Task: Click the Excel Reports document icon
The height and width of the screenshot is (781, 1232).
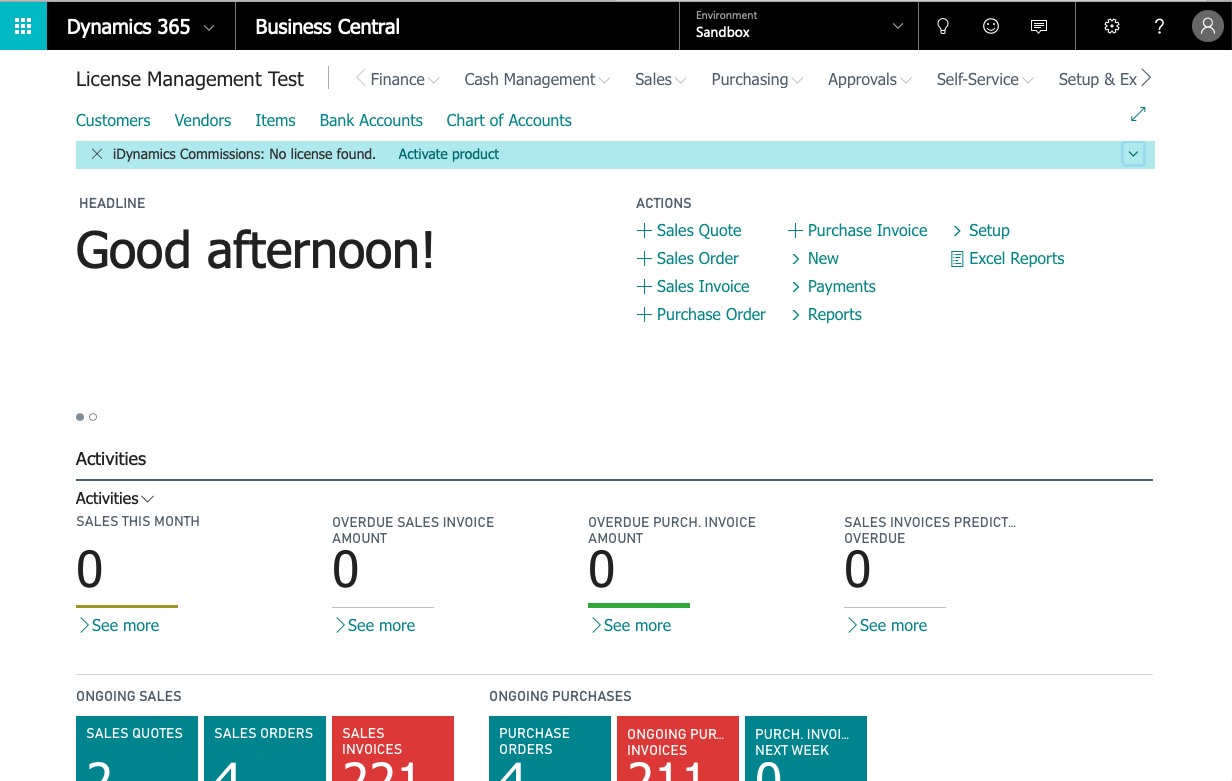Action: pyautogui.click(x=957, y=258)
